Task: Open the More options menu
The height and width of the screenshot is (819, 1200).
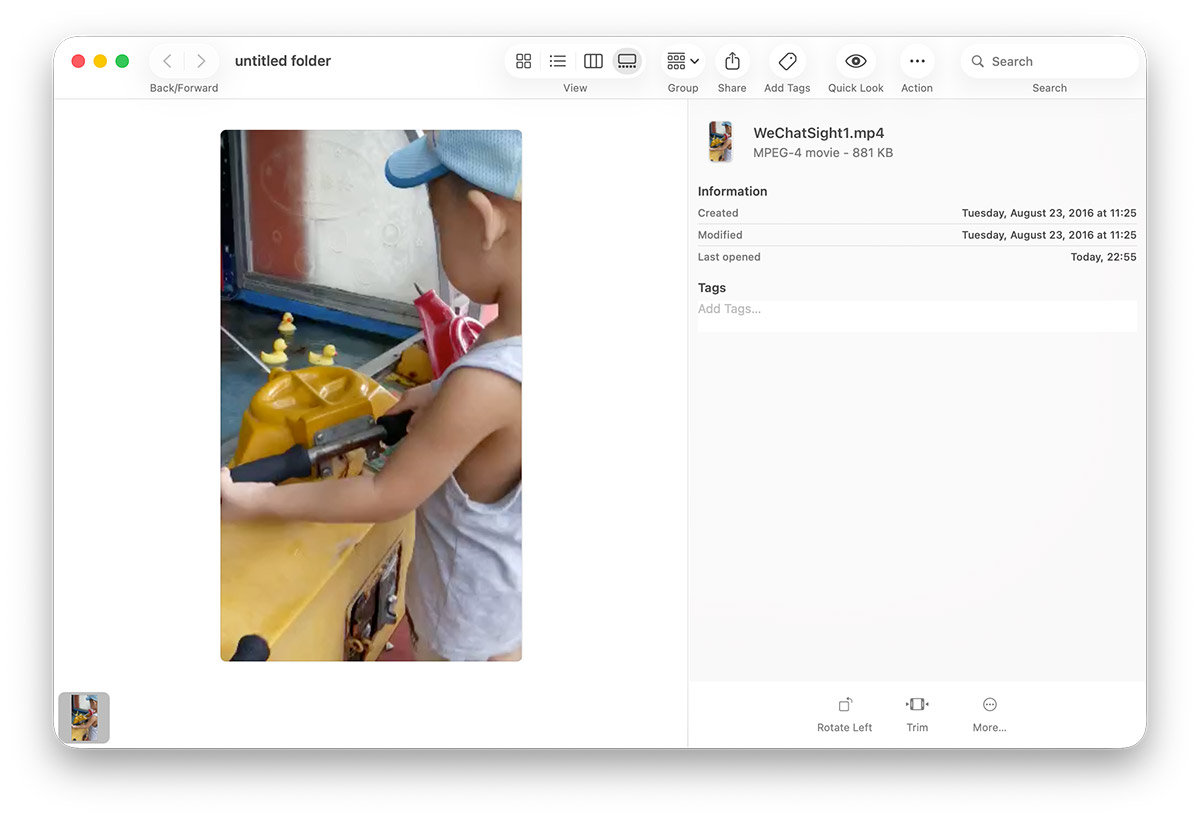Action: point(989,704)
